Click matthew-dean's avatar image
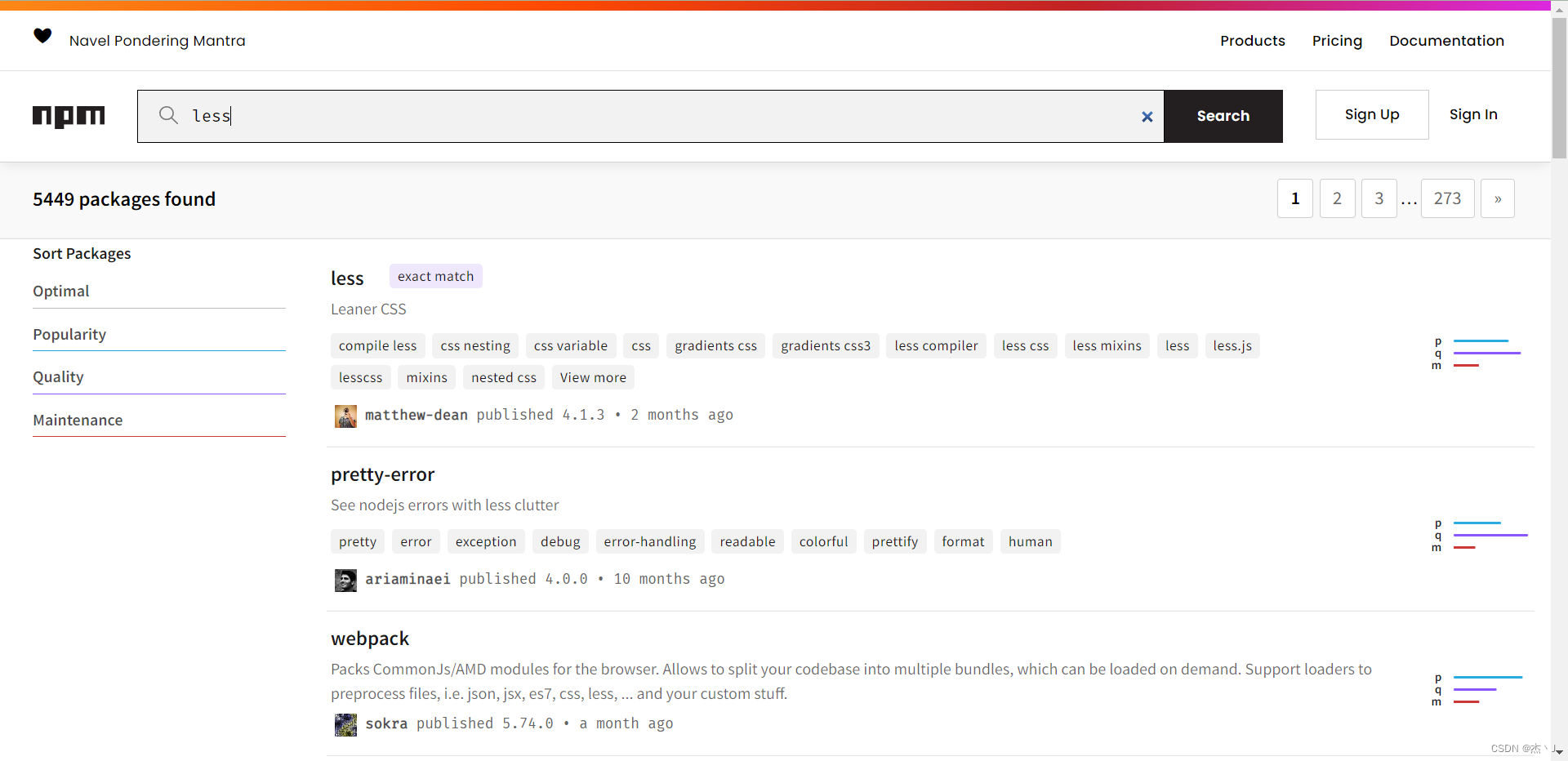The width and height of the screenshot is (1568, 761). [x=345, y=416]
